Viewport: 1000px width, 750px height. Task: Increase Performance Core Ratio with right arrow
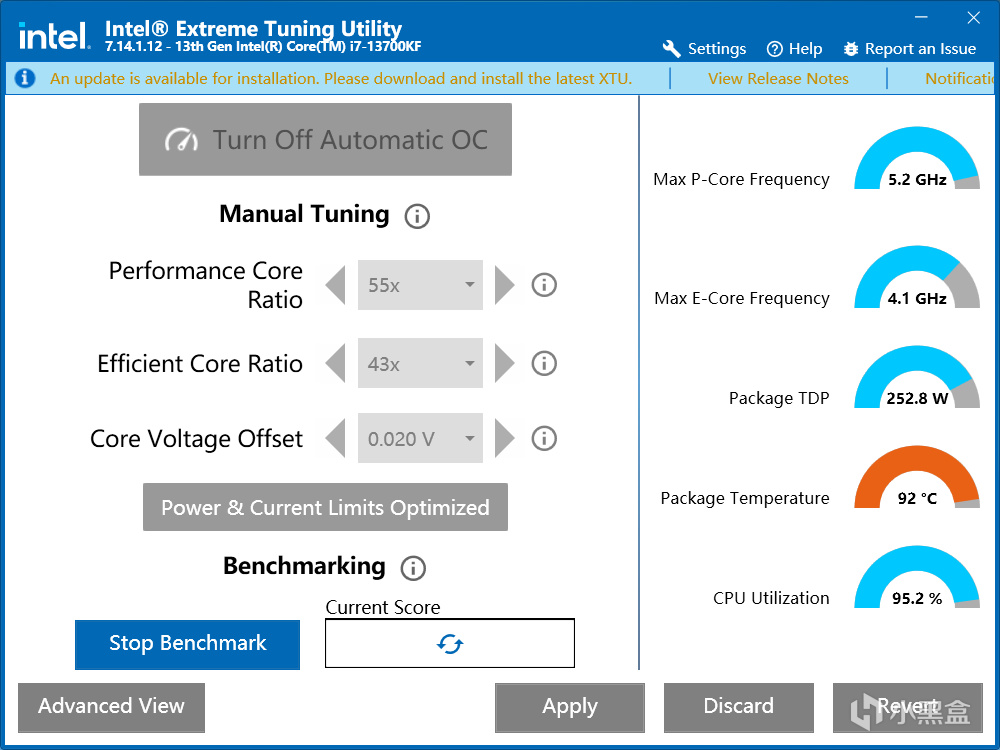tap(505, 285)
